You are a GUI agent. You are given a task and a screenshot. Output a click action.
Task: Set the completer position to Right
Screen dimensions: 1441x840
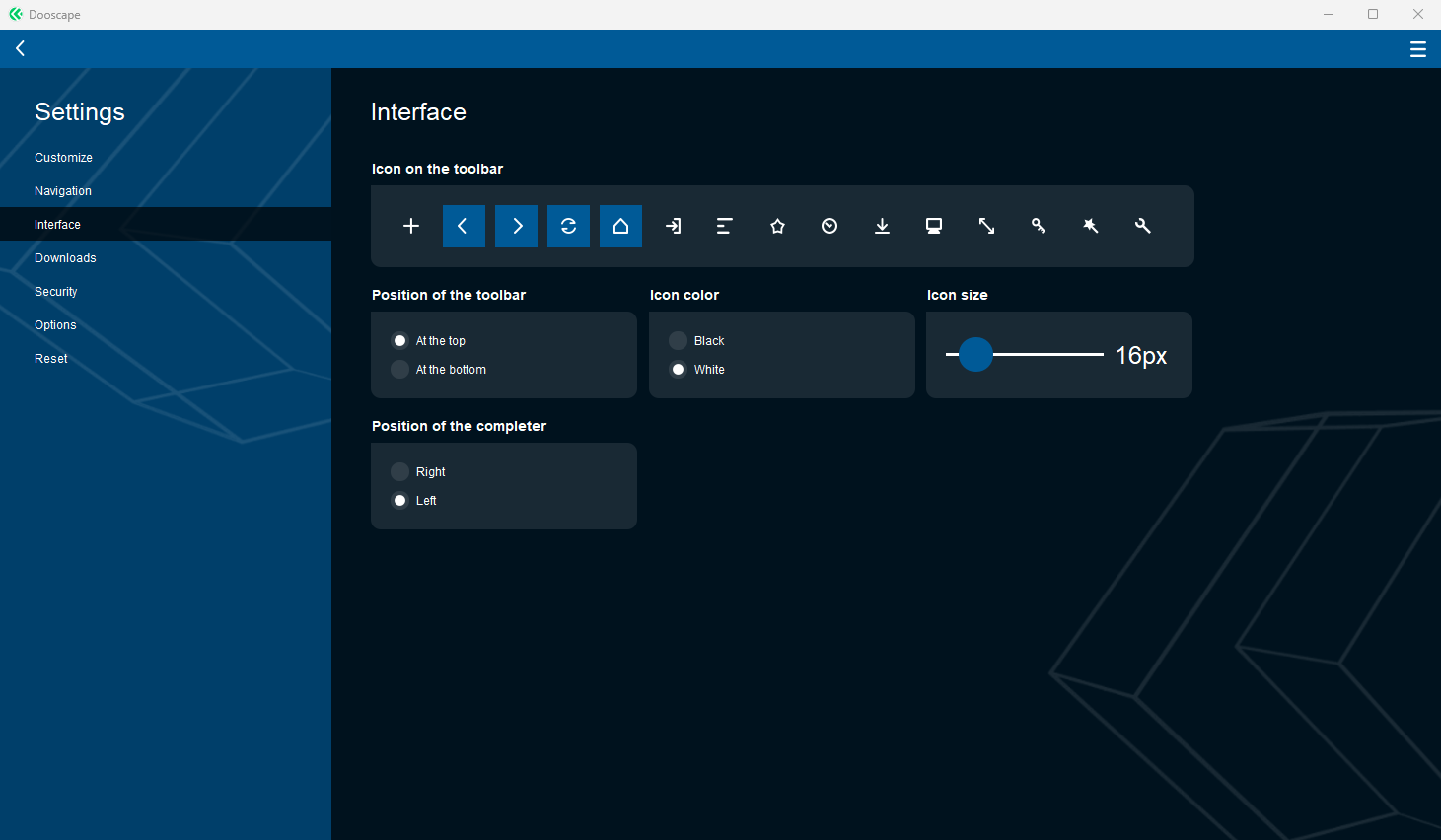(x=399, y=472)
